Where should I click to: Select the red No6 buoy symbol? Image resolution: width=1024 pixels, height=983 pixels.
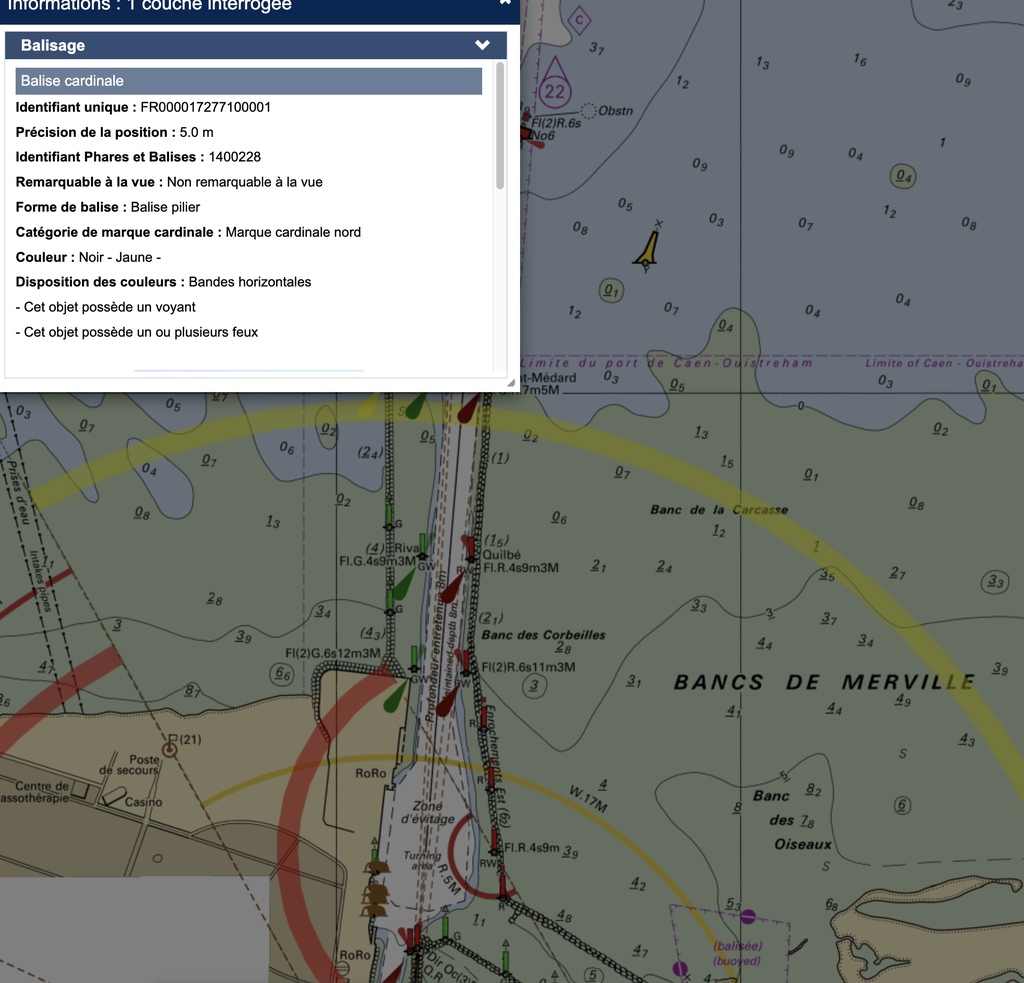pos(526,133)
